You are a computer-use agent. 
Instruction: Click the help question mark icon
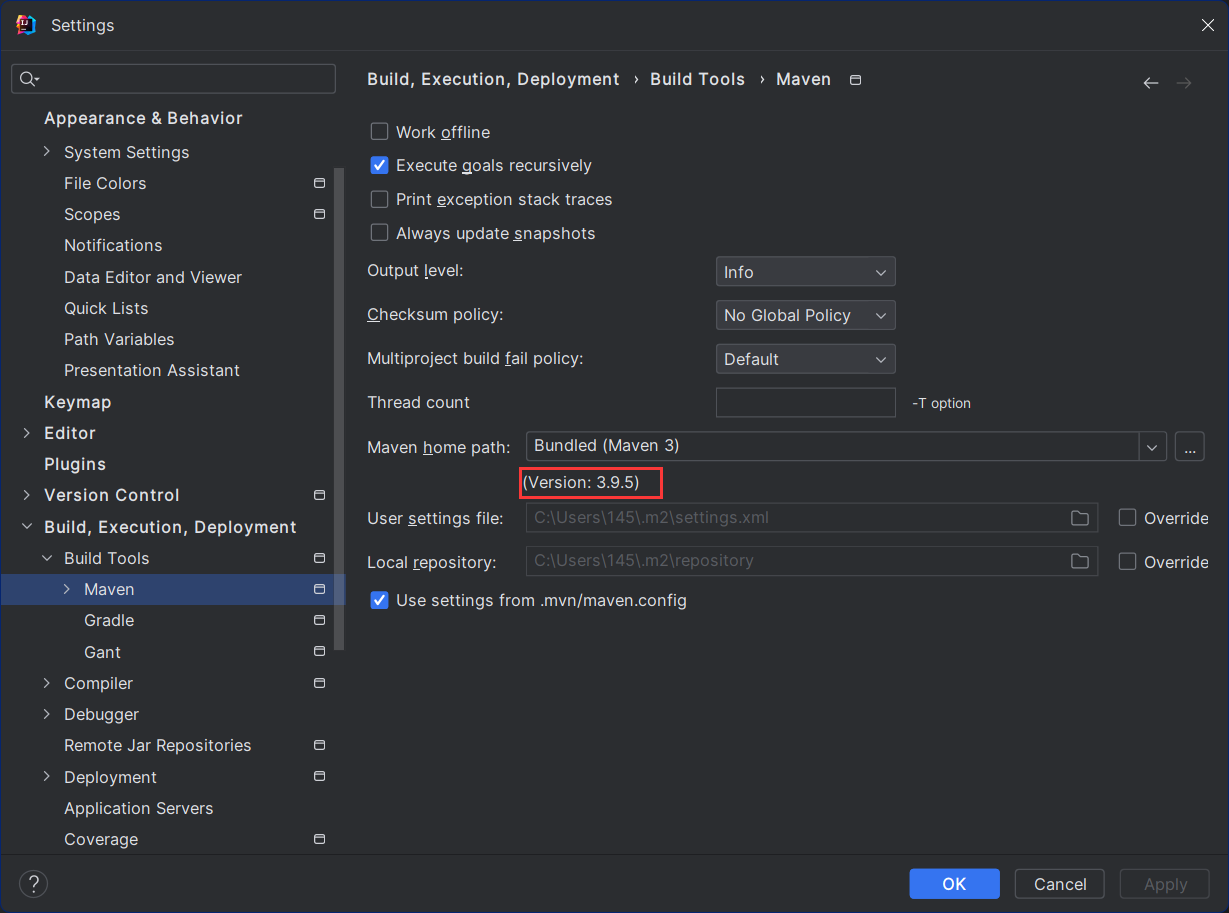click(33, 884)
